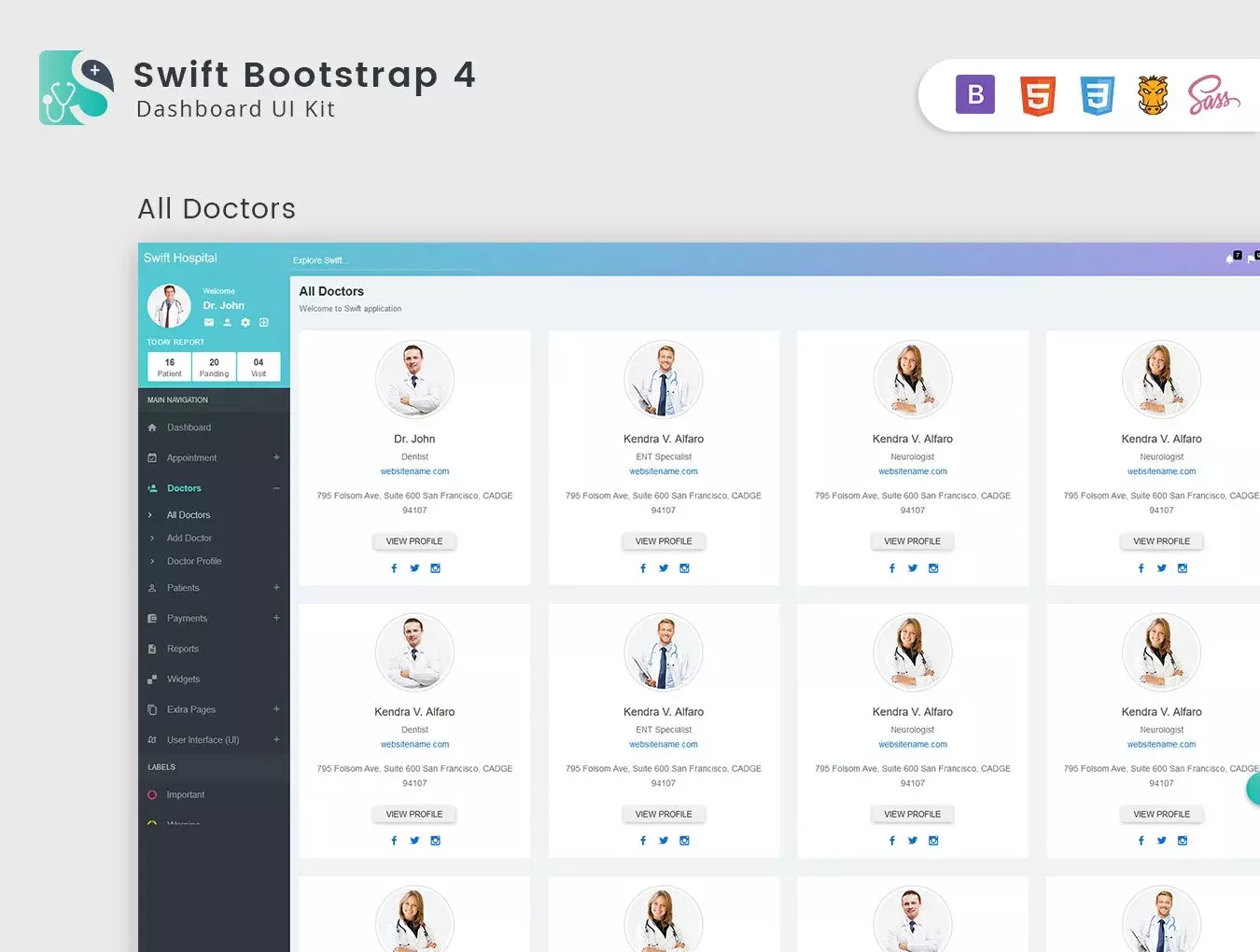Image resolution: width=1260 pixels, height=952 pixels.
Task: Click the Grunt logo badge
Action: click(x=1154, y=95)
